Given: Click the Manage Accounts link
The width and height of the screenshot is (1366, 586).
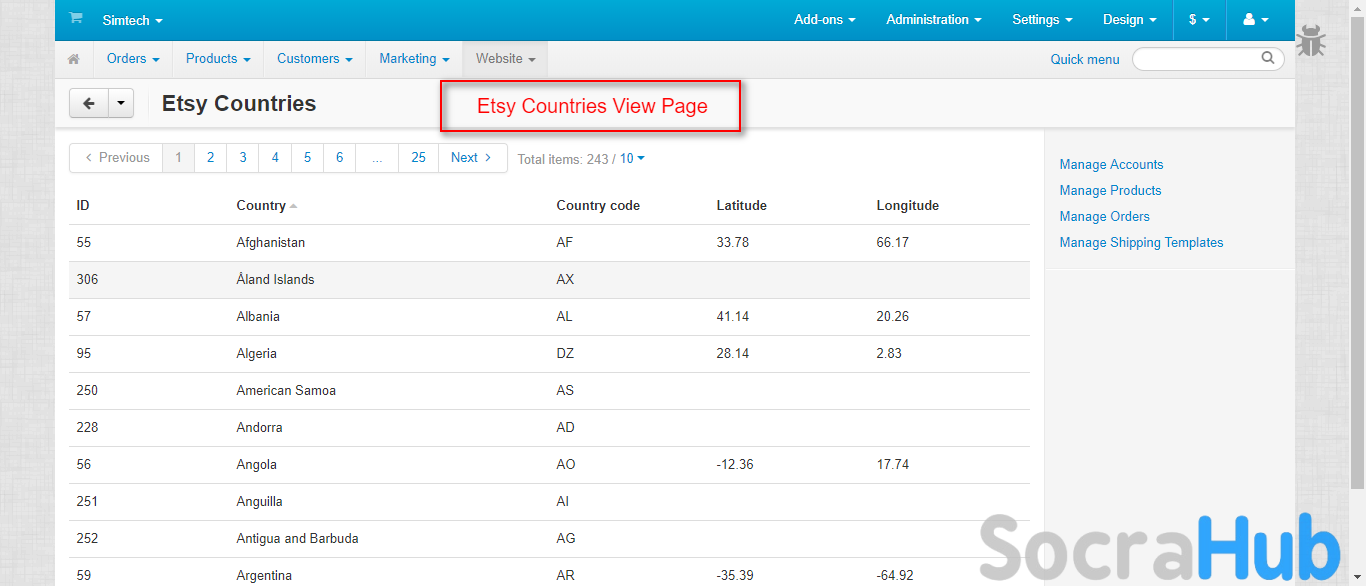Looking at the screenshot, I should pyautogui.click(x=1111, y=164).
